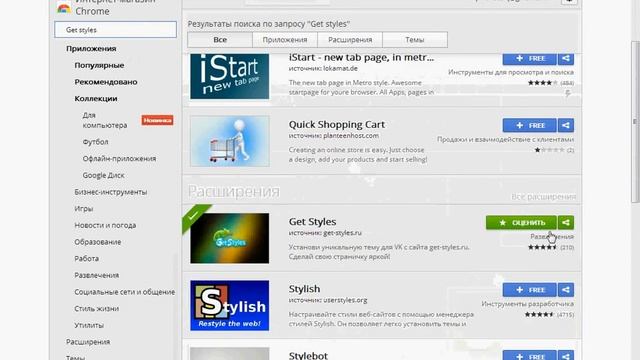Open the Quick Shopping Cart title
The image size is (640, 360).
(337, 124)
